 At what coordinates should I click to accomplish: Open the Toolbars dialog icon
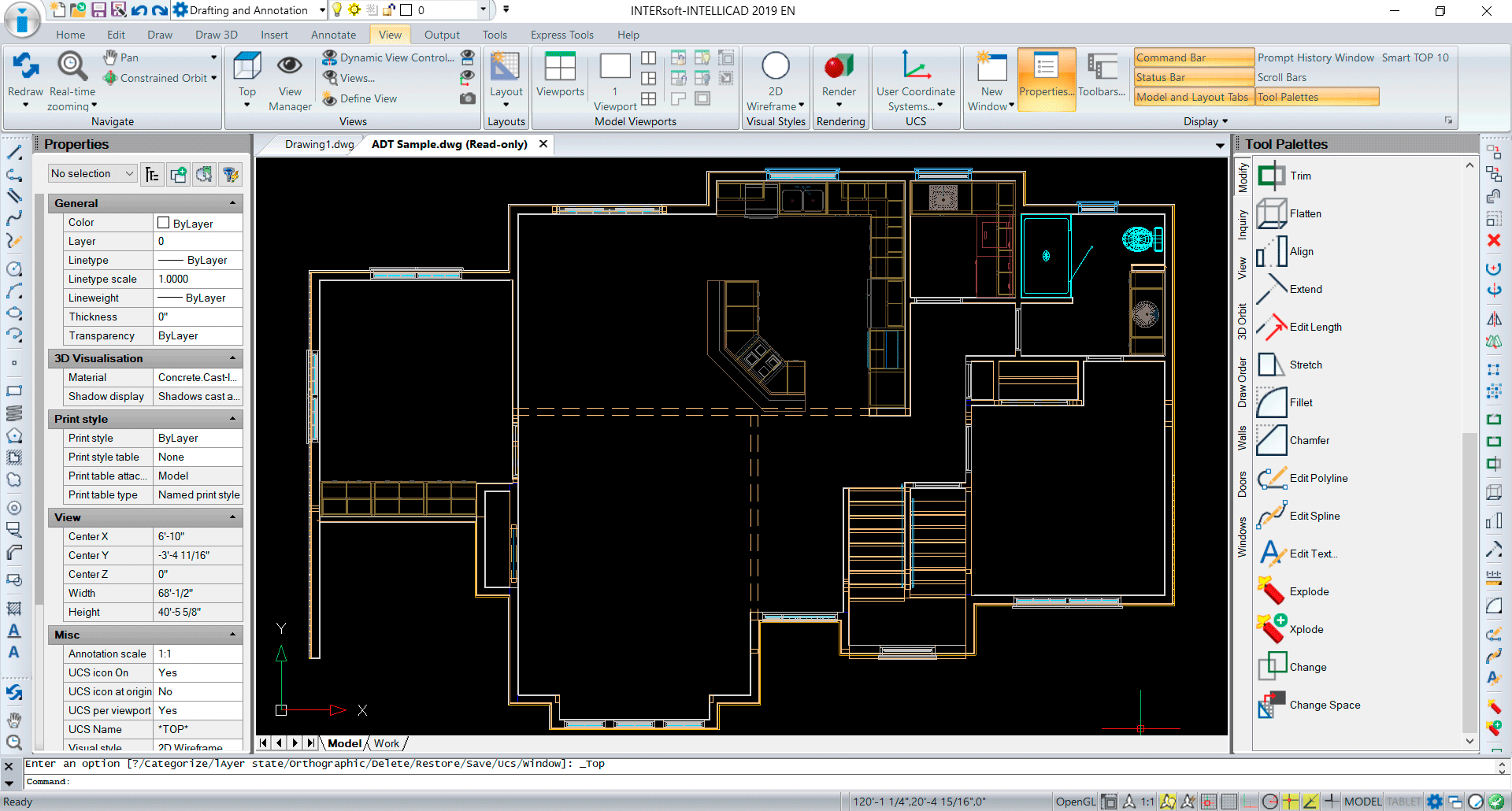[x=1102, y=66]
